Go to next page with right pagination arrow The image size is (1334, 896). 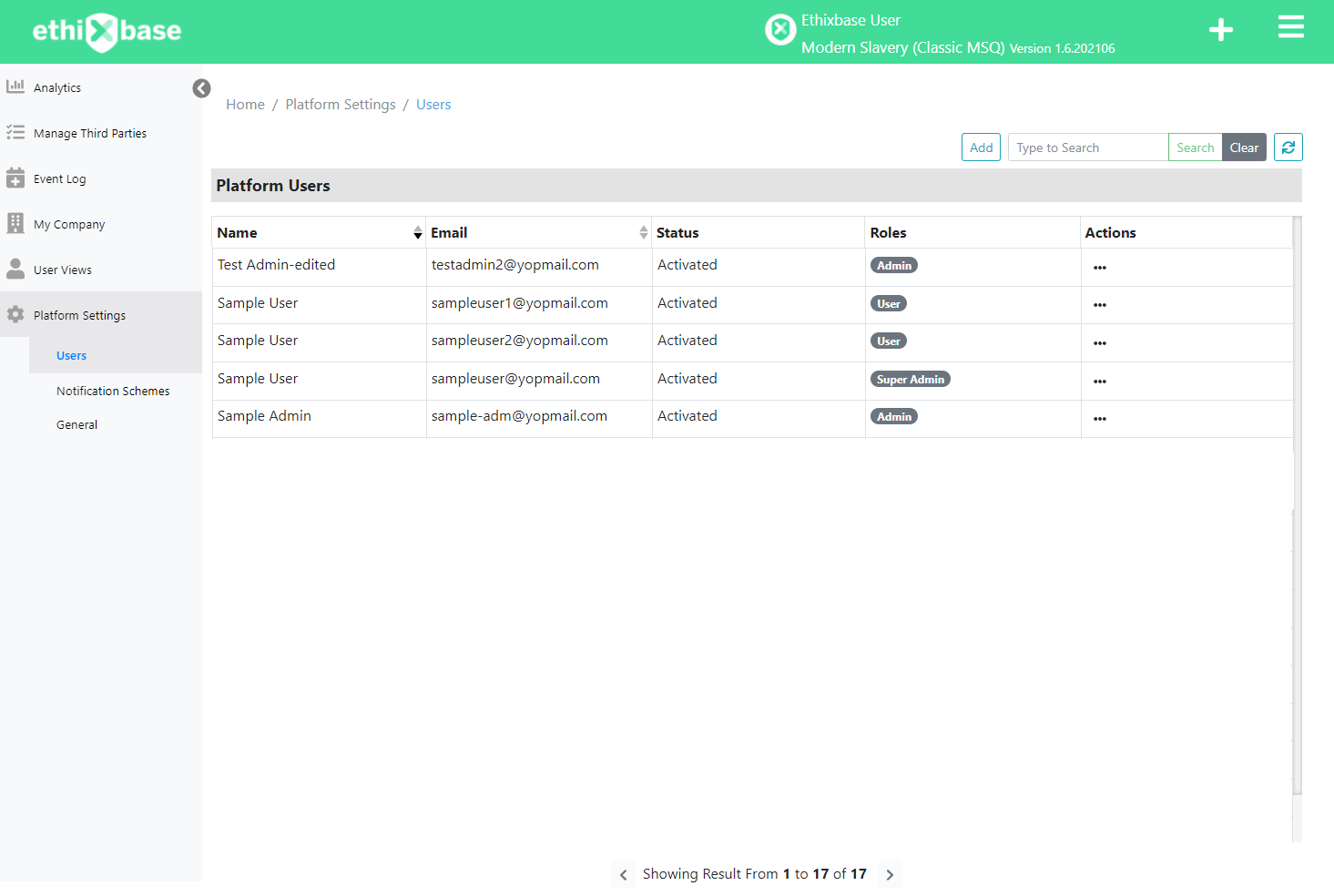tap(889, 874)
